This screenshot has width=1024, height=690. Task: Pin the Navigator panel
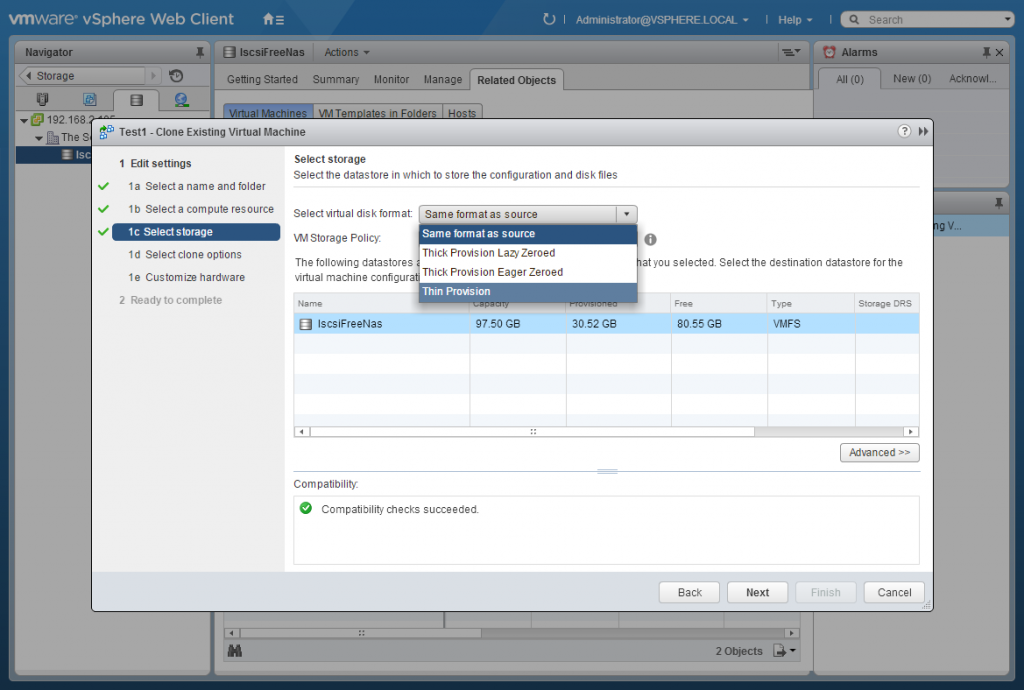(x=200, y=52)
